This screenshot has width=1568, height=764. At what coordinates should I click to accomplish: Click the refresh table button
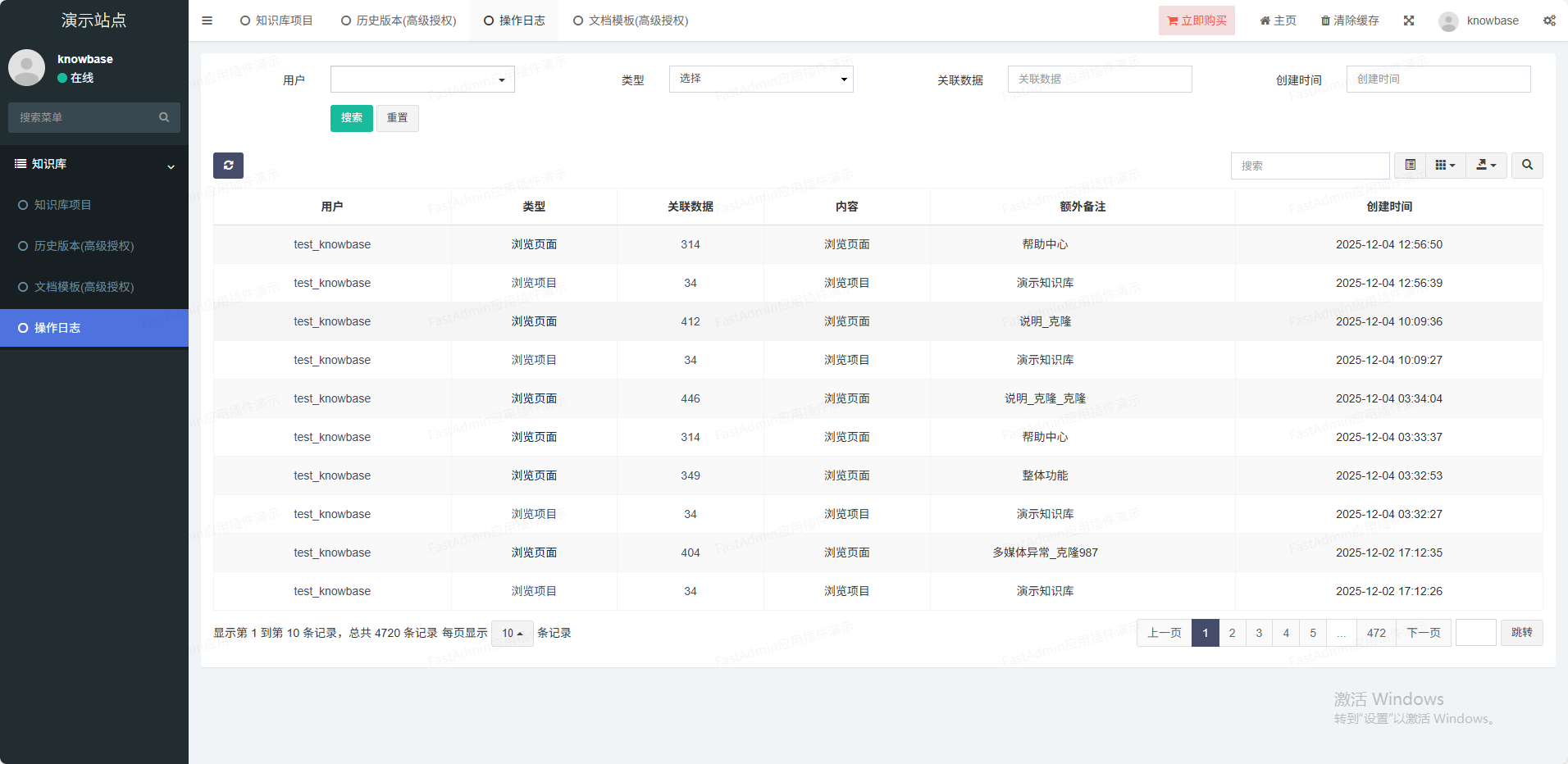click(x=228, y=166)
